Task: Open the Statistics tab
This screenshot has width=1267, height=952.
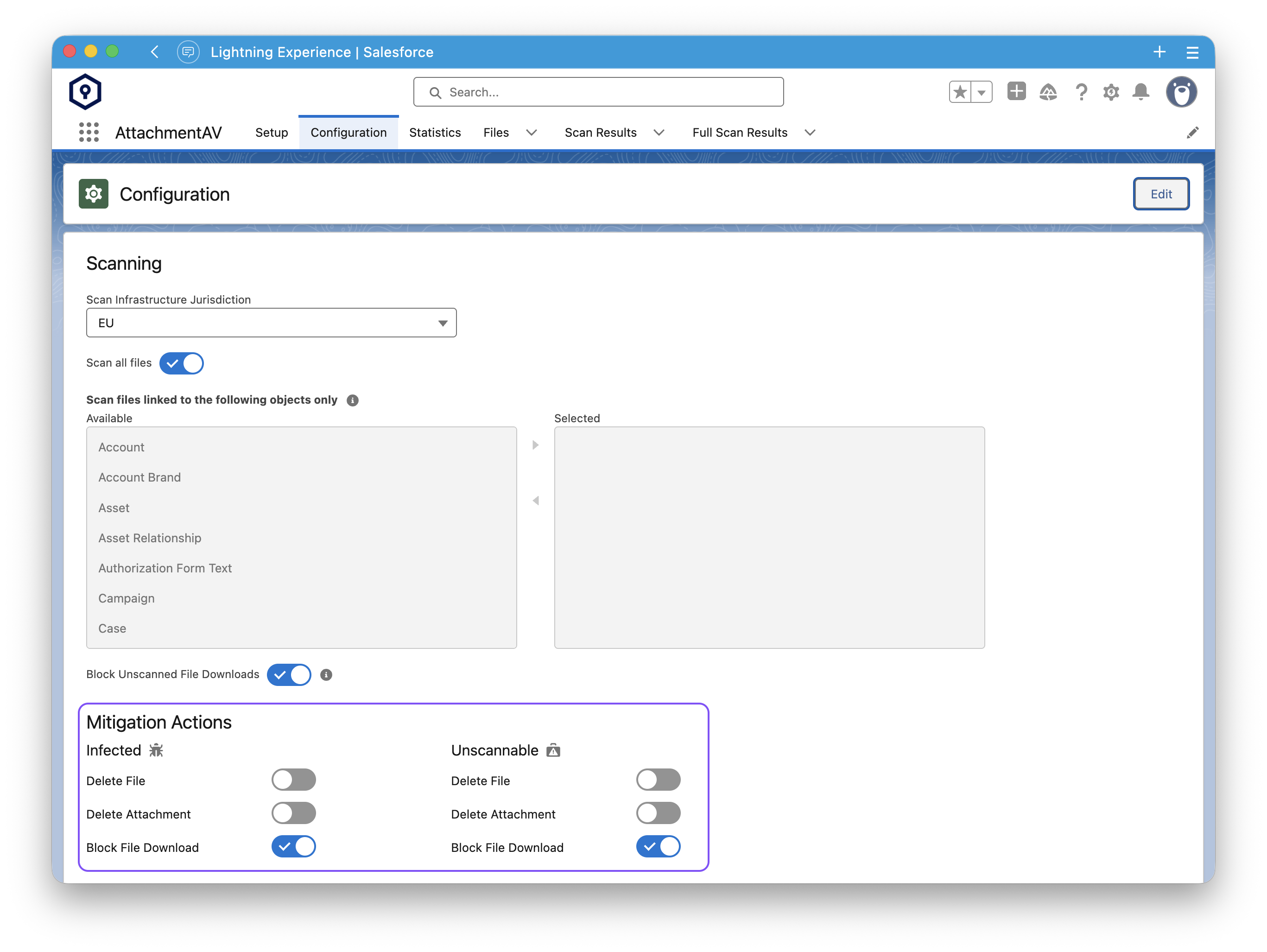Action: click(435, 133)
